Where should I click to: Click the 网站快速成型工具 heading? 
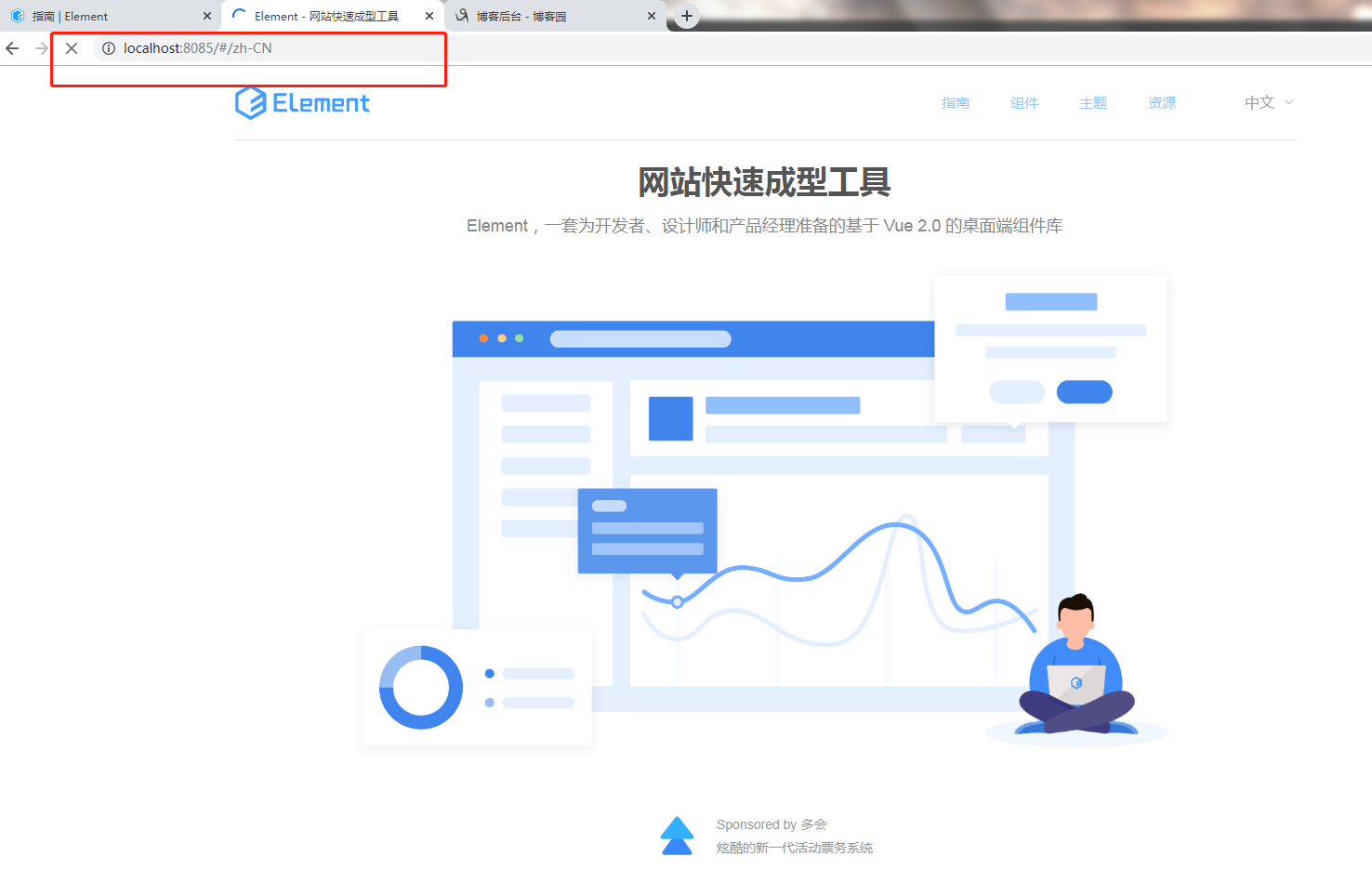point(764,182)
